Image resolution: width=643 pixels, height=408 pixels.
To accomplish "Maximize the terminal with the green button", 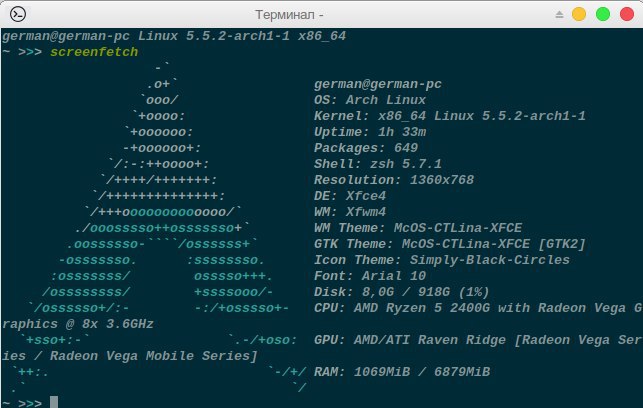I will coord(603,14).
